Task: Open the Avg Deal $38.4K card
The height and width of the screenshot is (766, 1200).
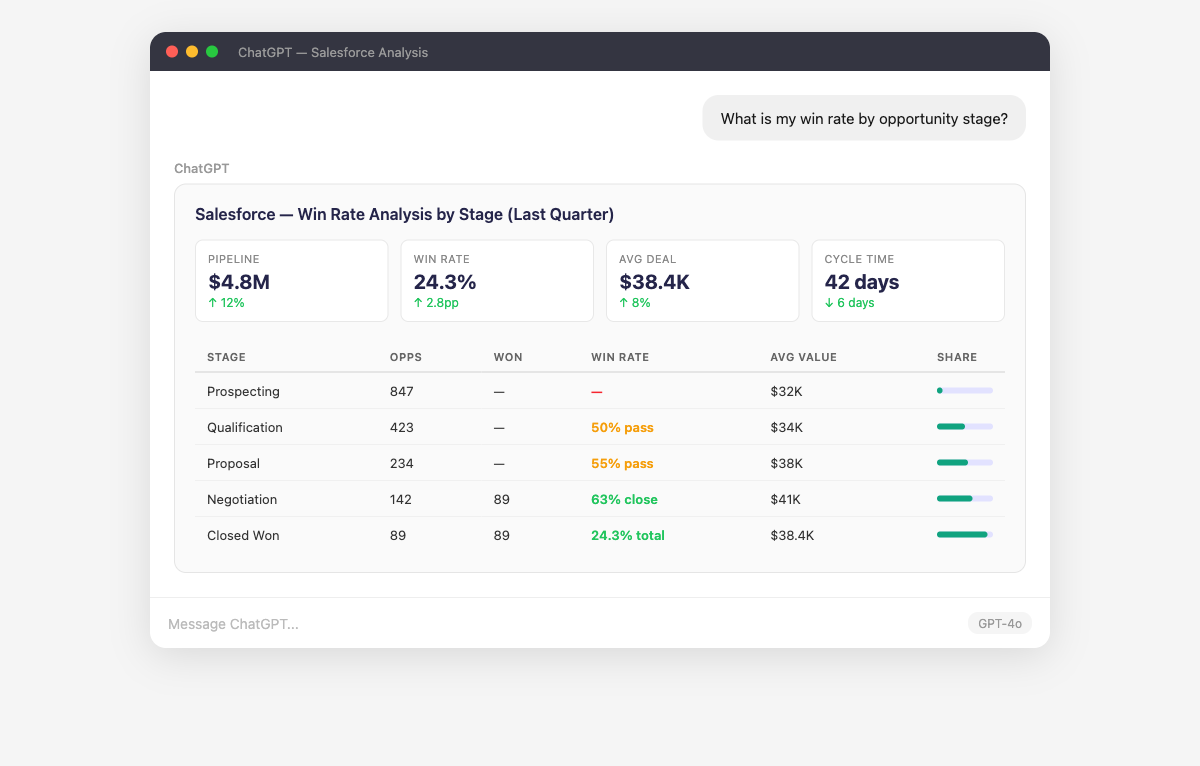Action: point(702,281)
